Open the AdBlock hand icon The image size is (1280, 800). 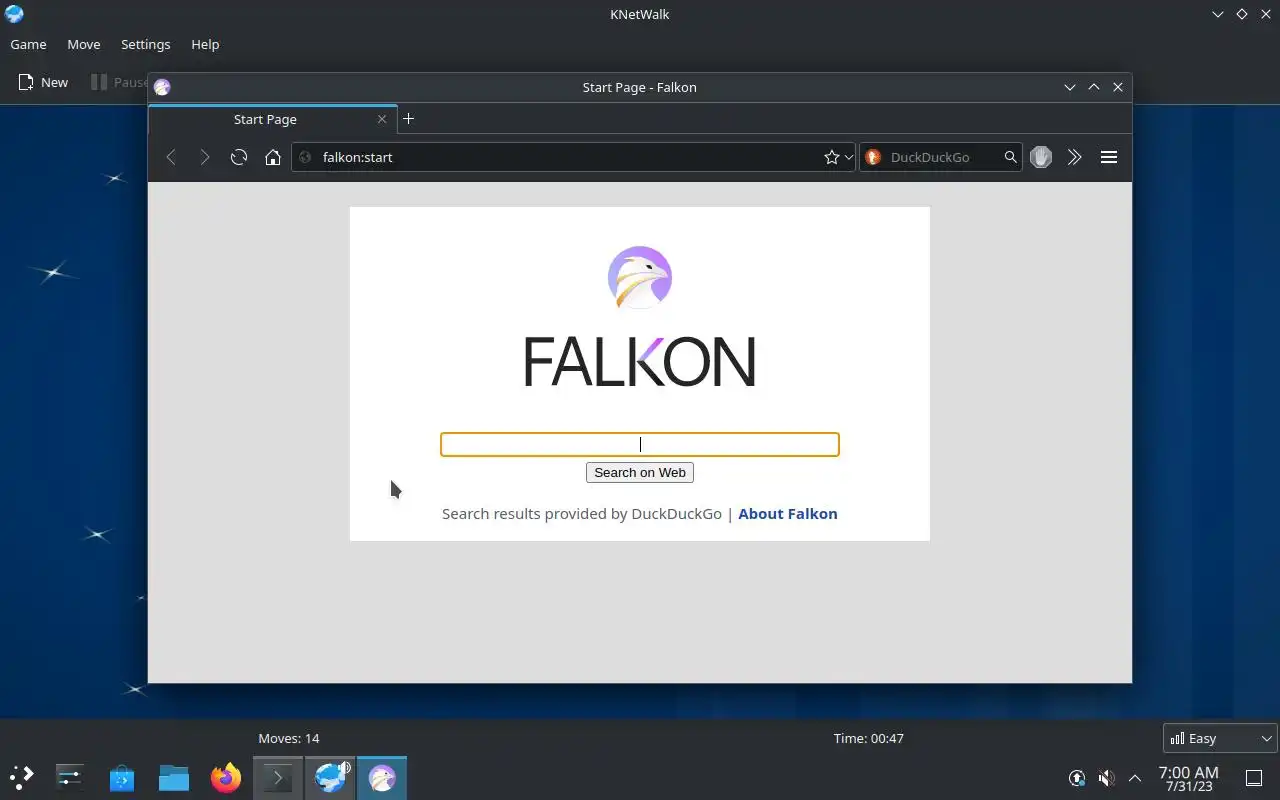pyautogui.click(x=1041, y=157)
